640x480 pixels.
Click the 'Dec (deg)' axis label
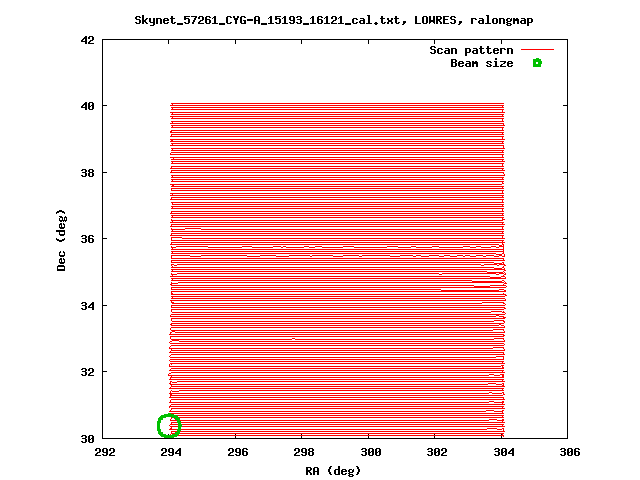(x=61, y=240)
